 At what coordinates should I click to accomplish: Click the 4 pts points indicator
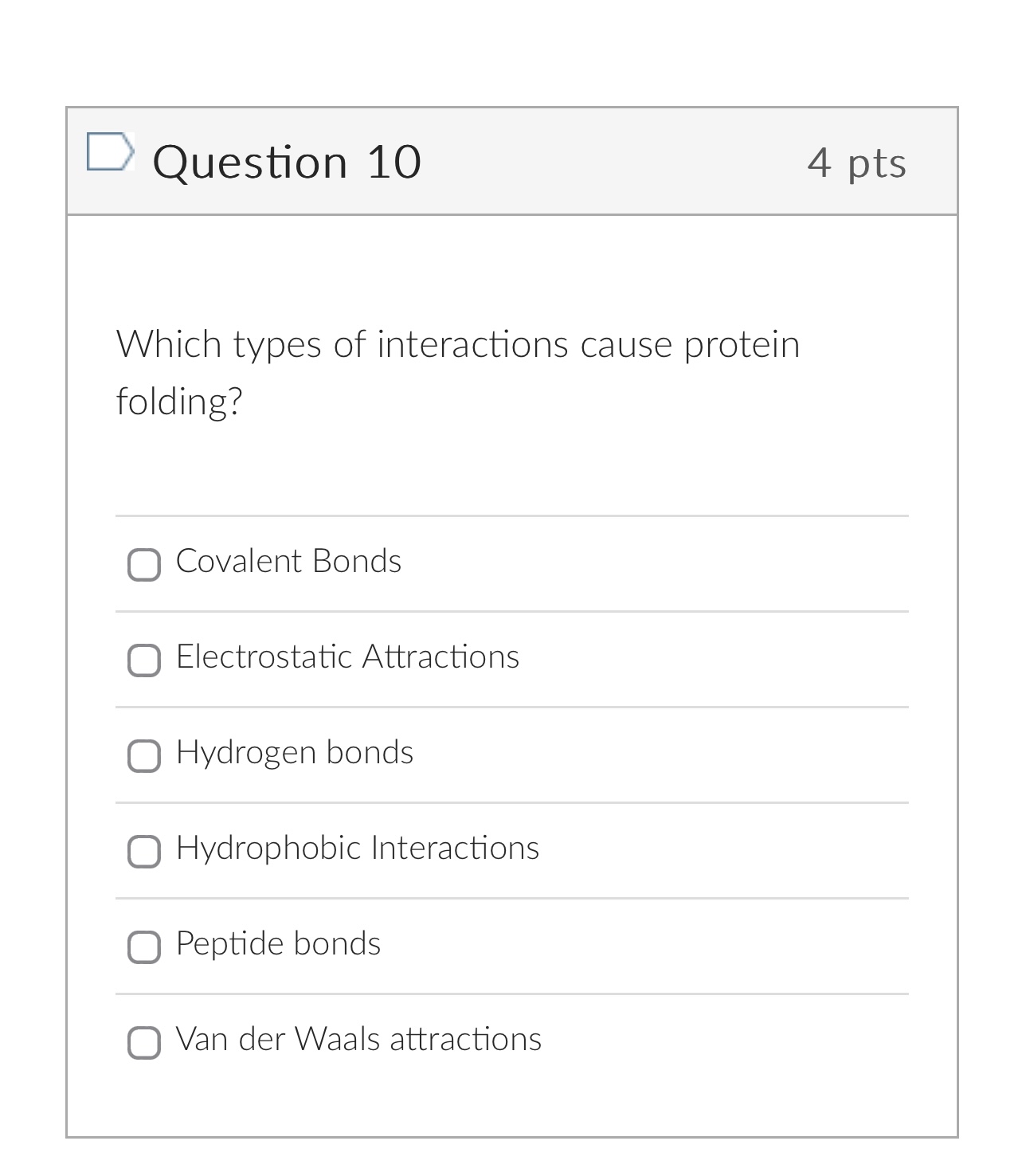[856, 163]
